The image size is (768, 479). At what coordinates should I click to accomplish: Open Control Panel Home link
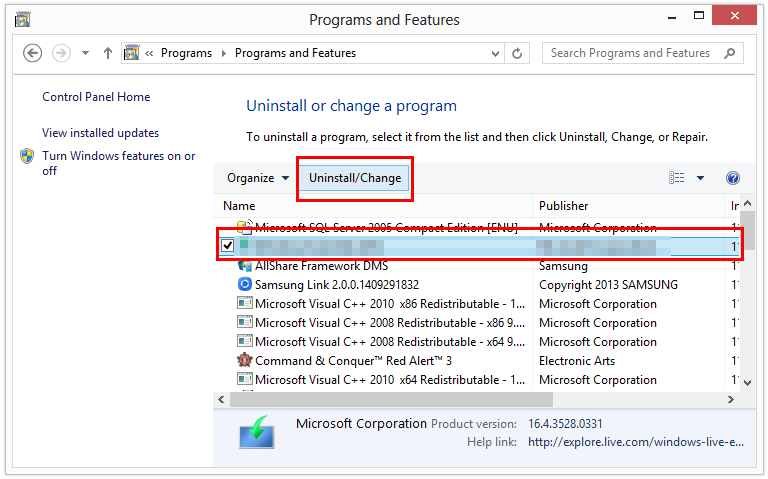(x=96, y=97)
